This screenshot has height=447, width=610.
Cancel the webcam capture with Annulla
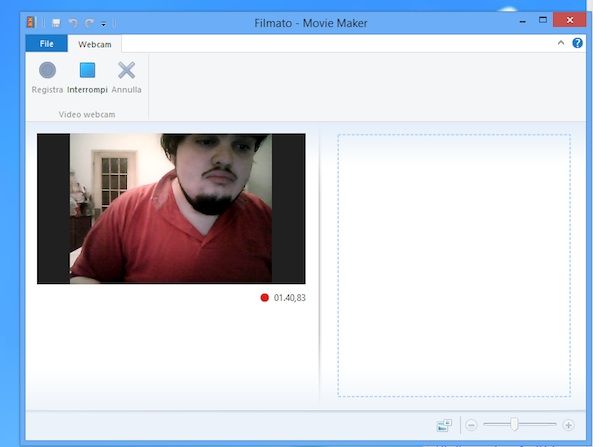[x=126, y=77]
